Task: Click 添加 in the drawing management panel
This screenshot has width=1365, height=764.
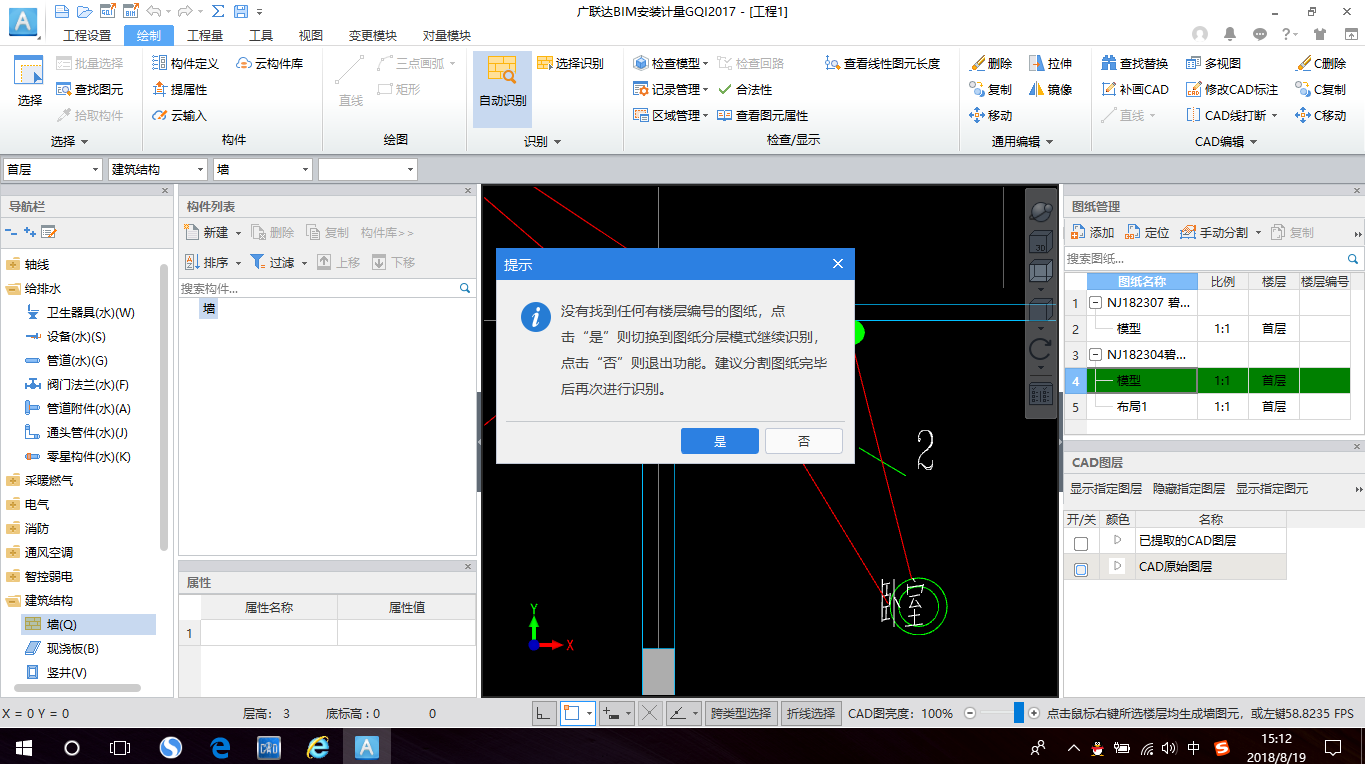Action: [x=1092, y=232]
